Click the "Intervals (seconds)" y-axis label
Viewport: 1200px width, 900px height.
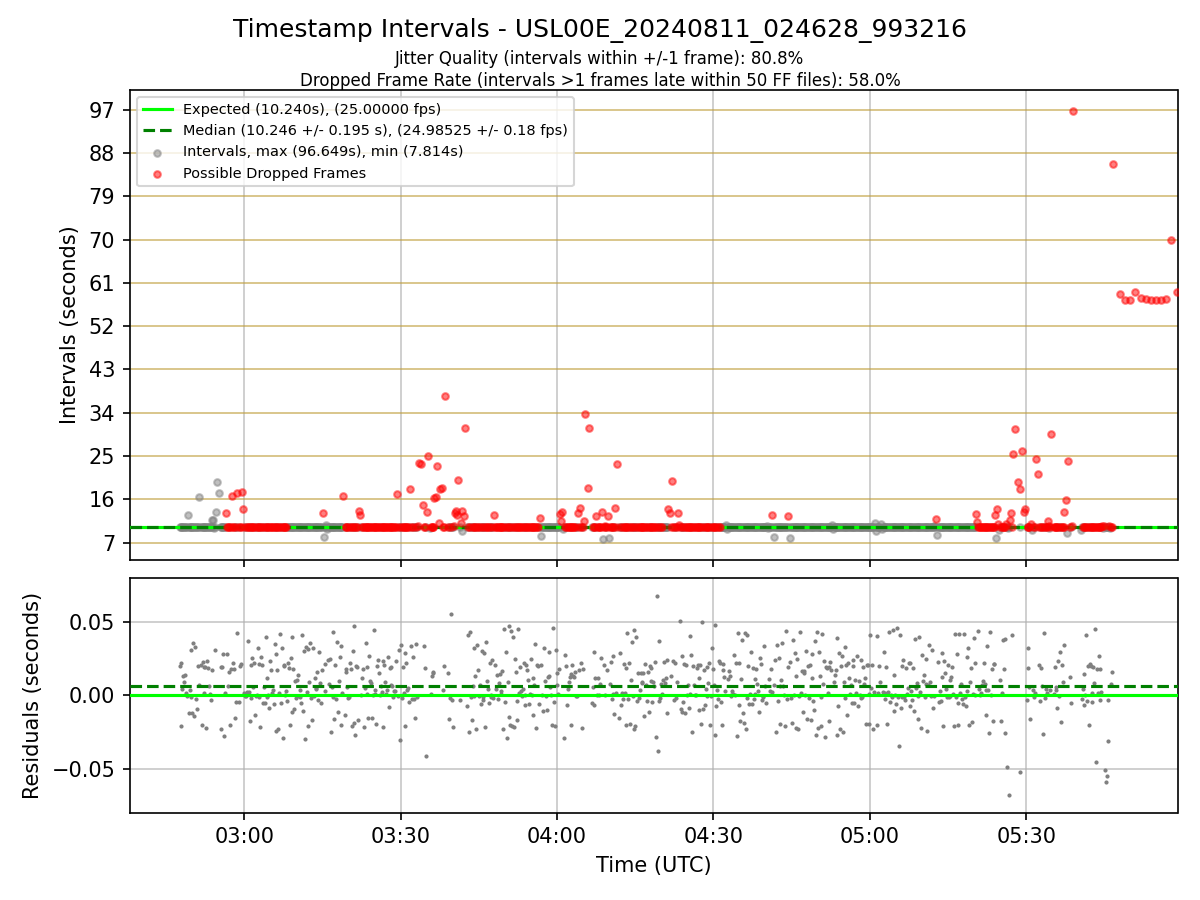click(x=68, y=325)
